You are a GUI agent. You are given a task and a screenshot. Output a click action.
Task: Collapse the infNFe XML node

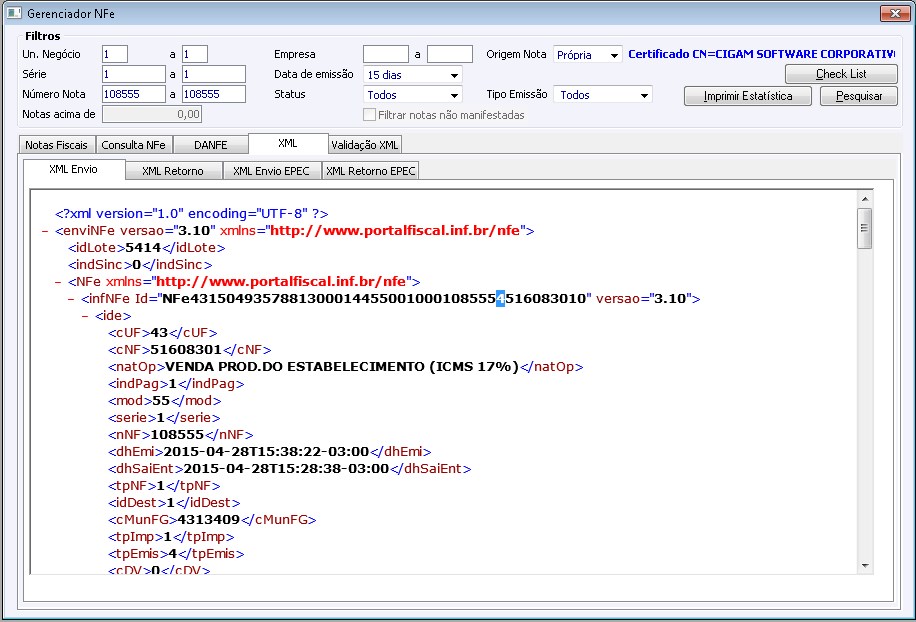pos(71,299)
